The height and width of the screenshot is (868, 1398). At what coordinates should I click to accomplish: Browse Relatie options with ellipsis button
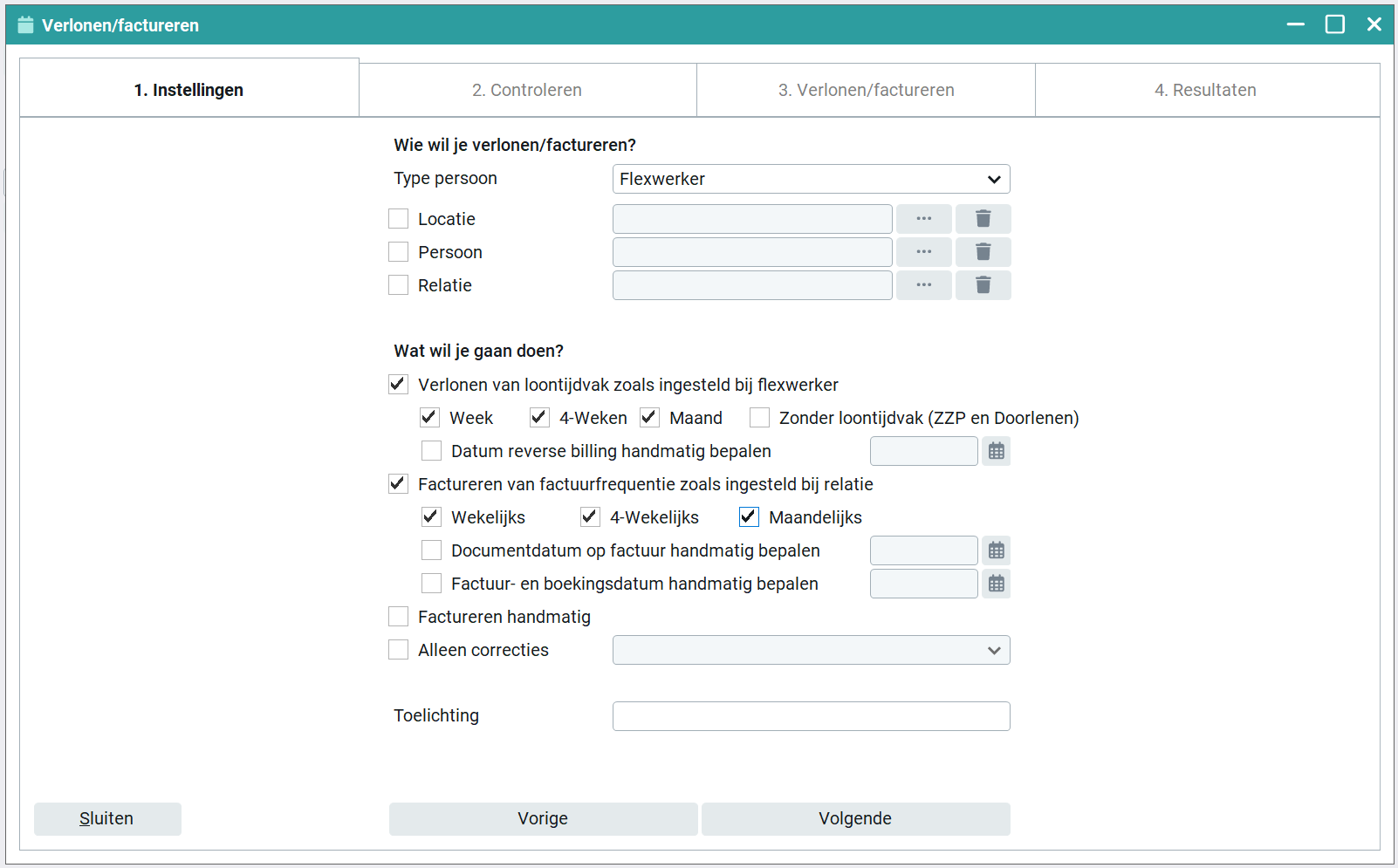(x=923, y=285)
